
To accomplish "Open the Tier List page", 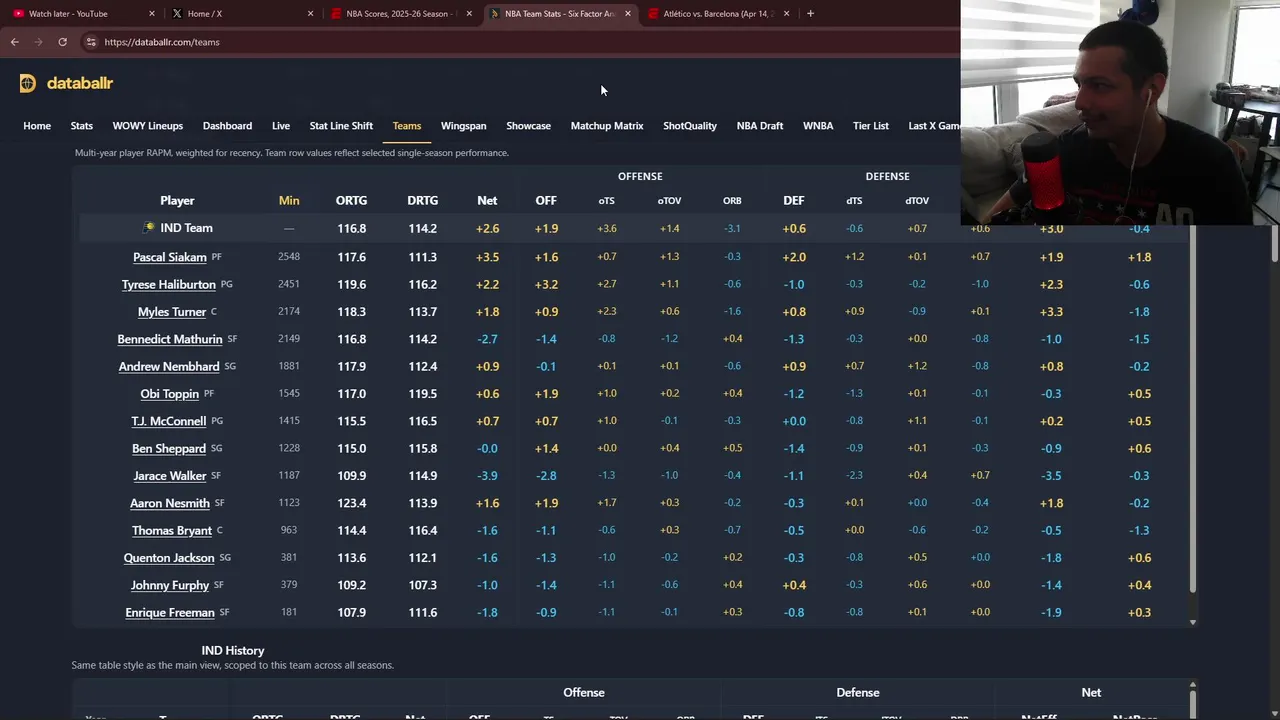I will [x=871, y=126].
